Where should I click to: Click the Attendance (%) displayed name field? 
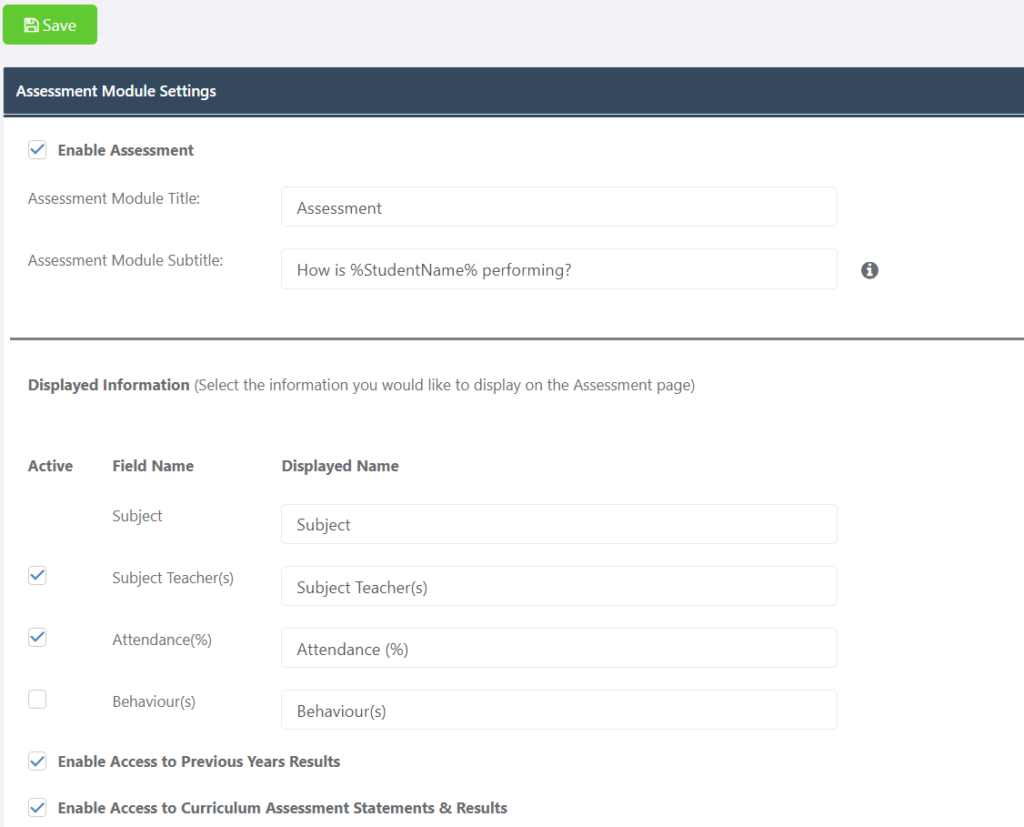tap(559, 648)
